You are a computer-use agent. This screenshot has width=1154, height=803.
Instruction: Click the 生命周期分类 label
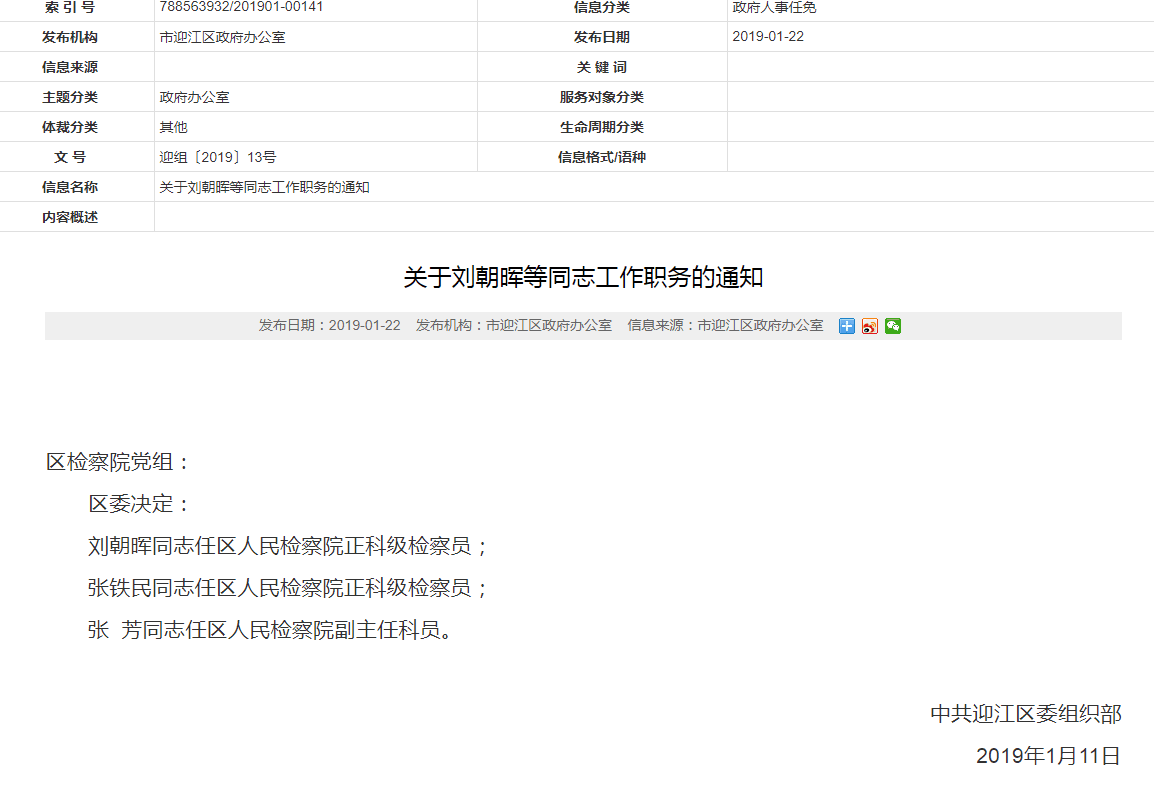point(601,127)
